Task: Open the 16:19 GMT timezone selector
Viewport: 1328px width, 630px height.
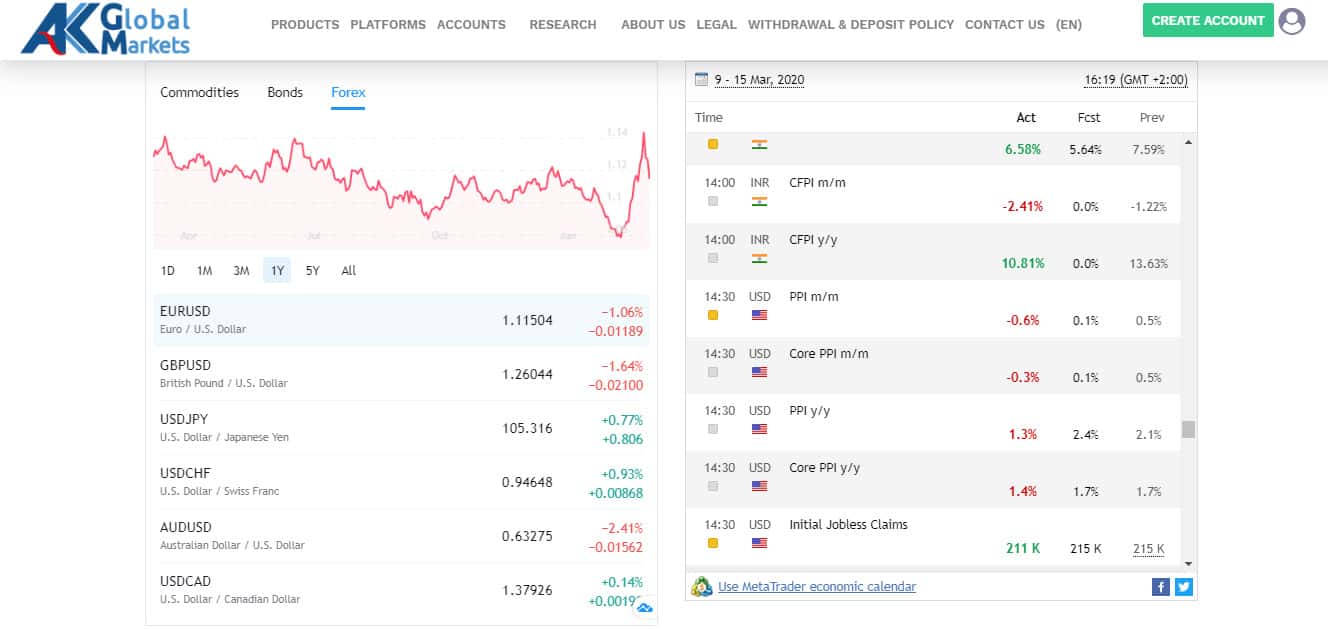Action: click(x=1135, y=80)
